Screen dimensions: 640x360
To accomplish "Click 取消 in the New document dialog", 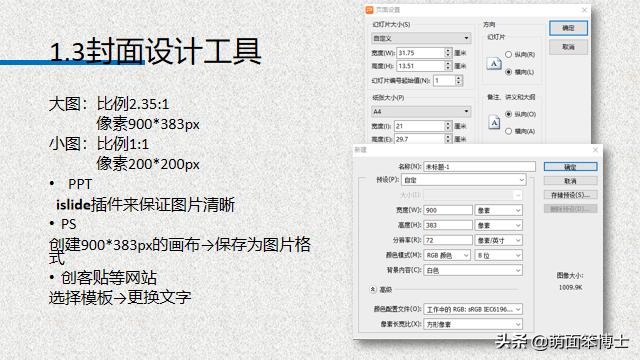I will coord(570,181).
